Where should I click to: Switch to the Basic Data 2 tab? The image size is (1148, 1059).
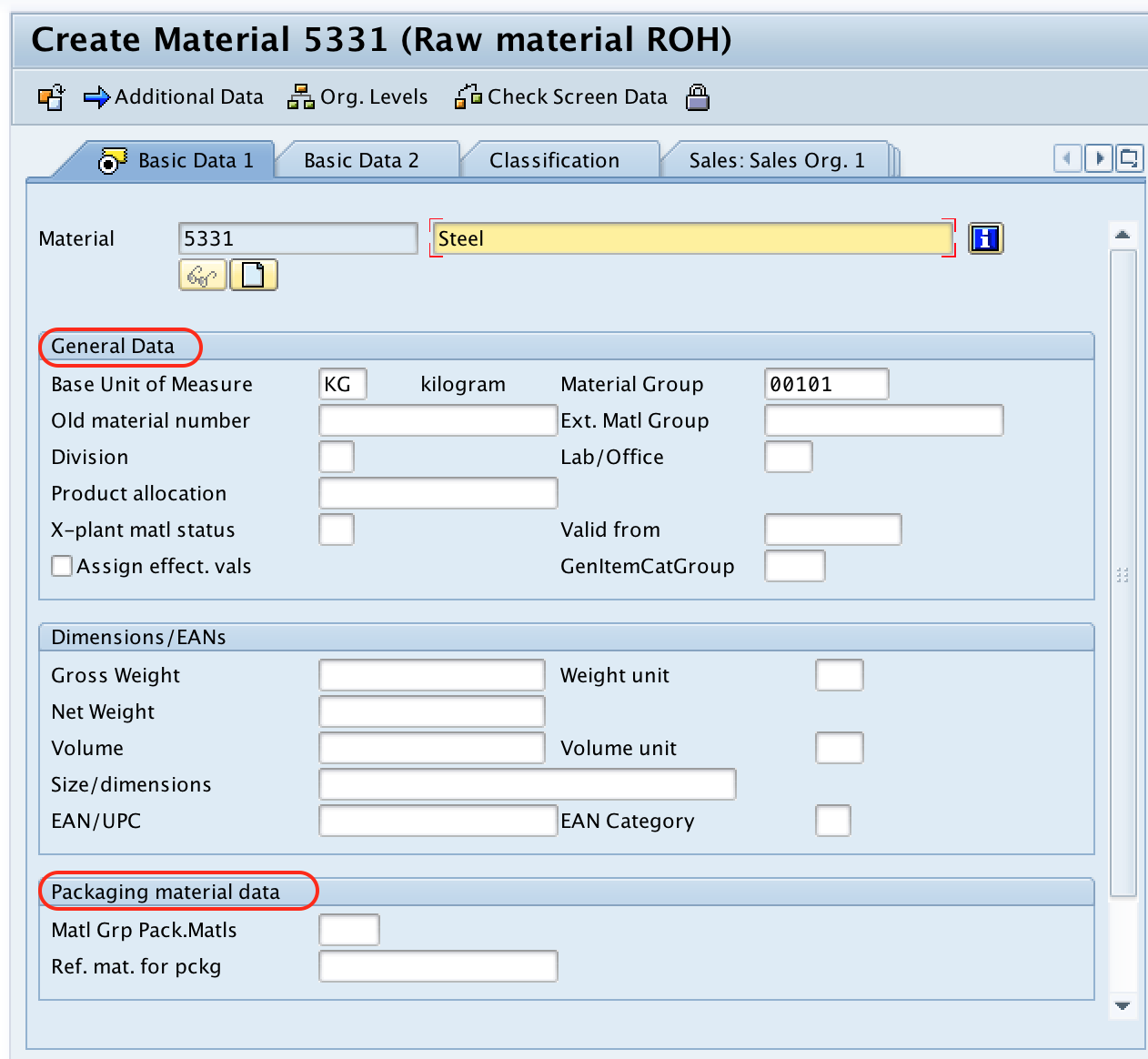click(361, 159)
